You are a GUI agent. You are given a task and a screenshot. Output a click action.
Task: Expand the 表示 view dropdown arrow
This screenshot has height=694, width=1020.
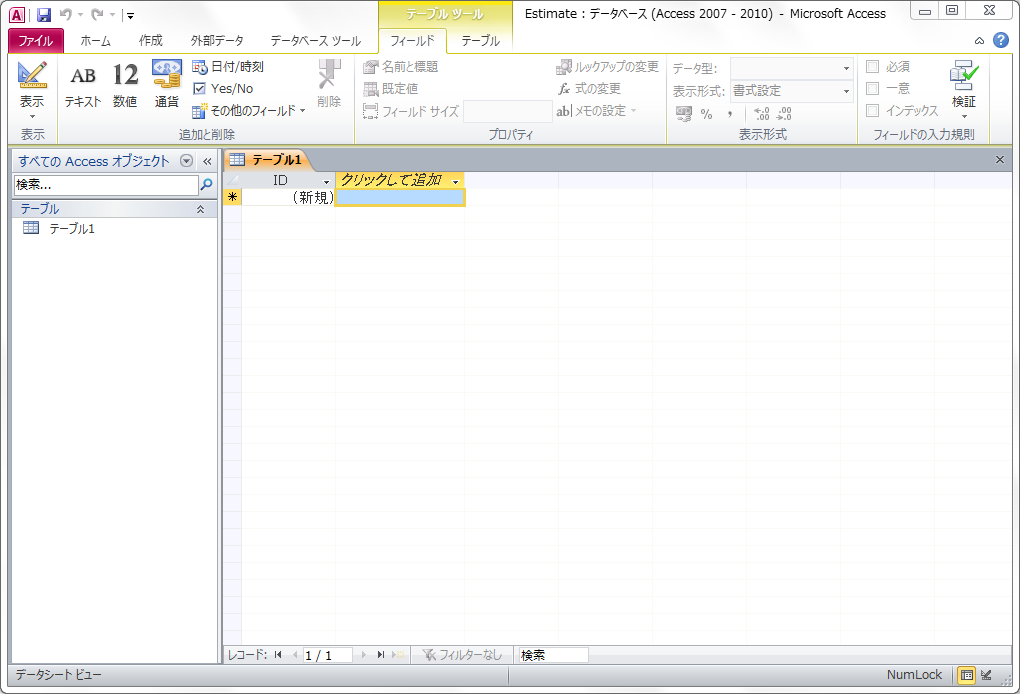pos(32,116)
